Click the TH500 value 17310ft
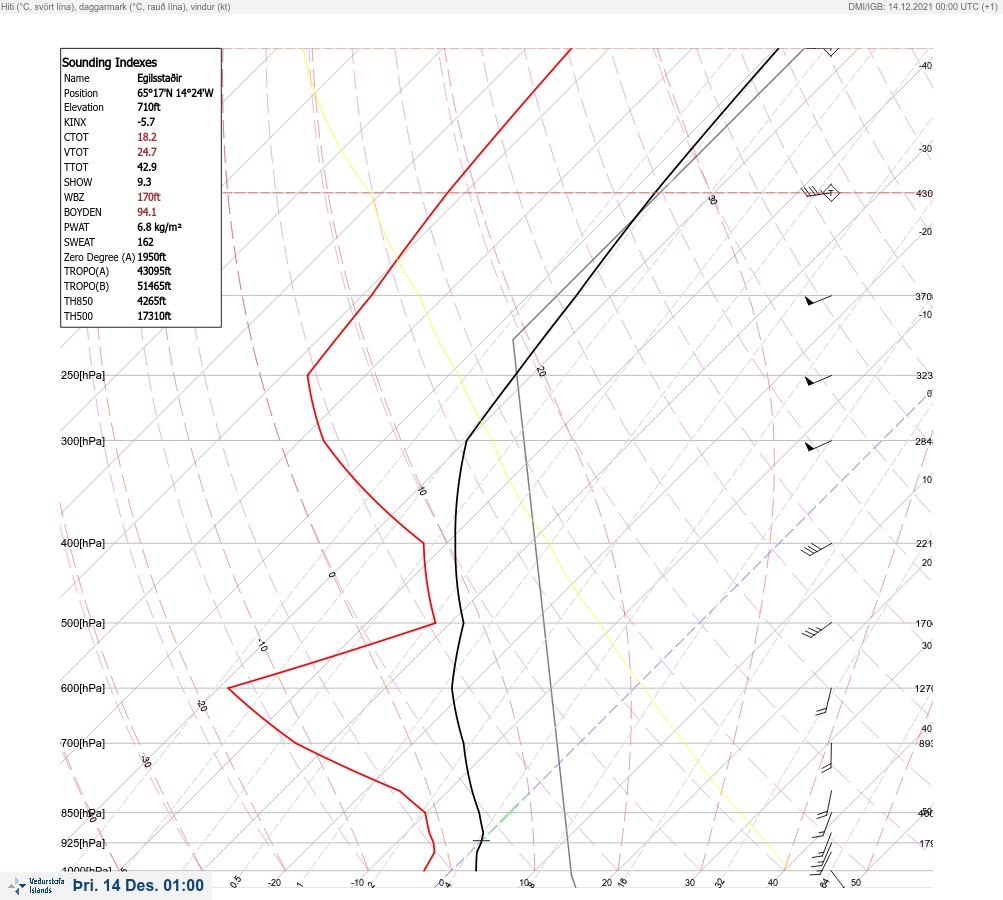 (154, 316)
